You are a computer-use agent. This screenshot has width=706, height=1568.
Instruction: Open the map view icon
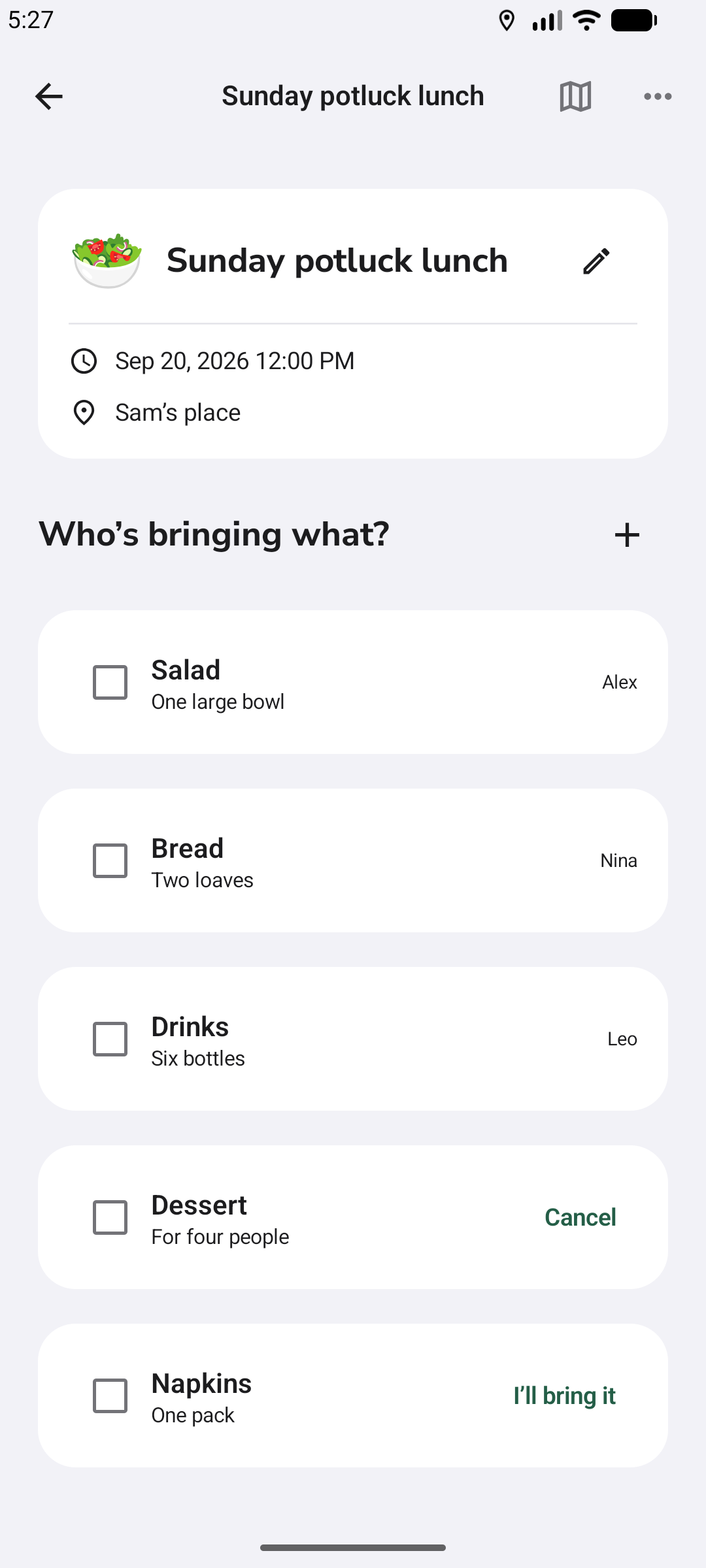point(576,97)
